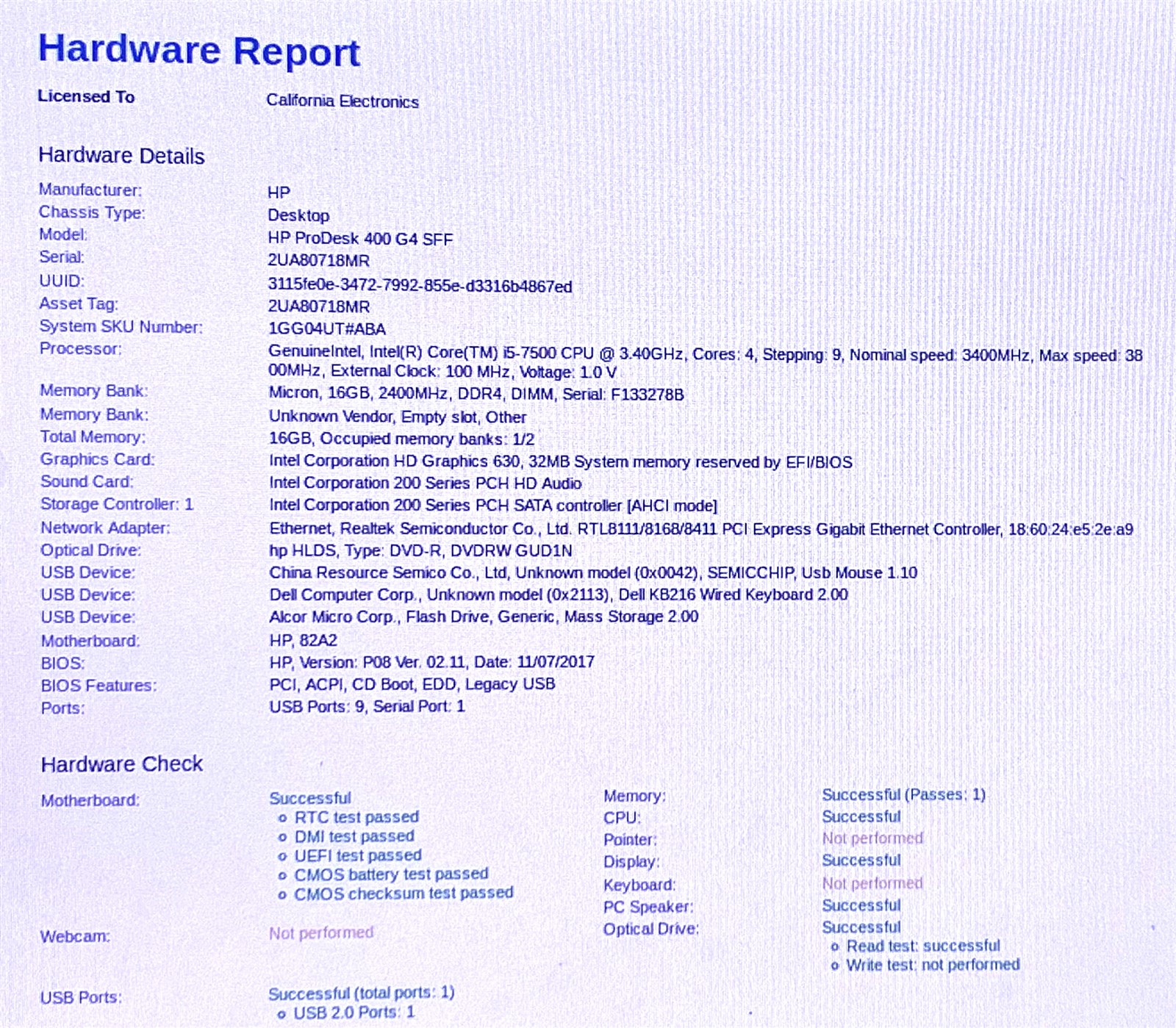
Task: Click the 200 Series PCH HD Audio entry
Action: [426, 484]
